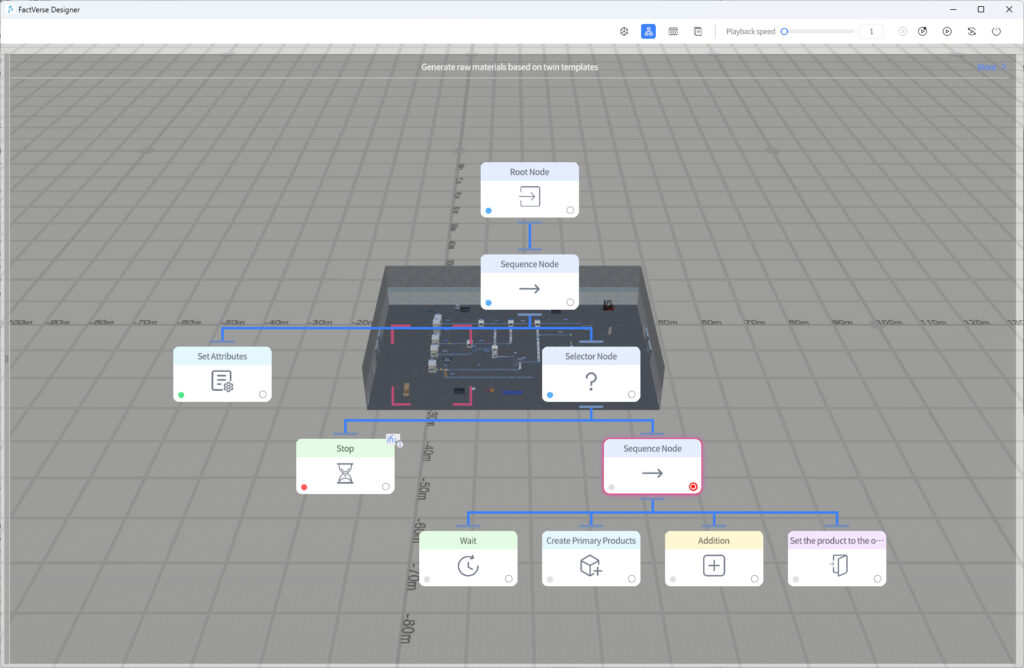Click the FactVerse Designer app logo

coord(10,9)
